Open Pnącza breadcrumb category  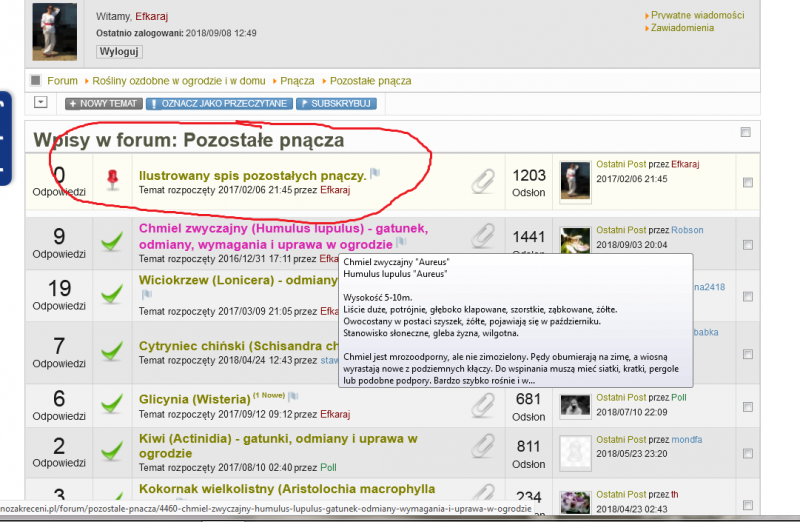pos(297,81)
